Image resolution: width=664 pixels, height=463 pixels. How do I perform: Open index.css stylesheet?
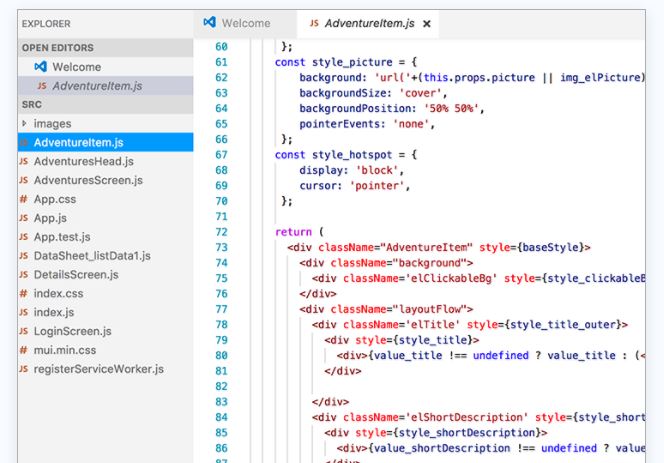[x=105, y=294]
